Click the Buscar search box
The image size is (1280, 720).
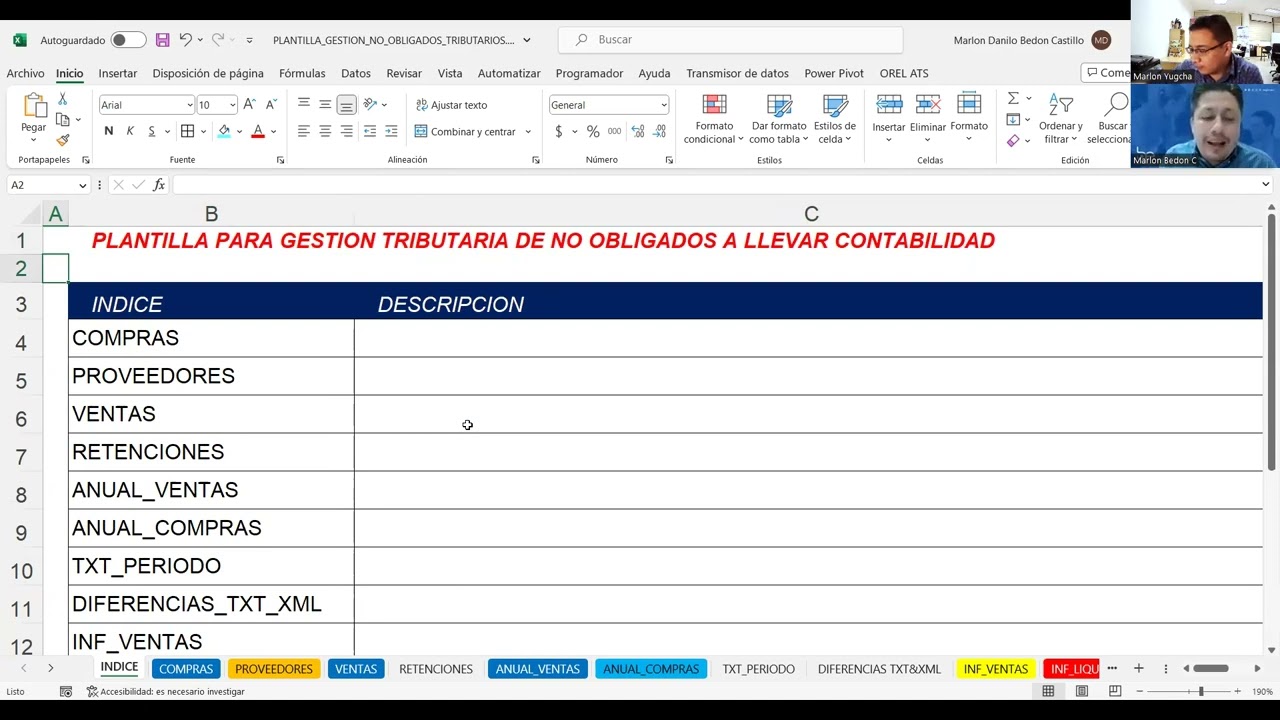pos(730,40)
